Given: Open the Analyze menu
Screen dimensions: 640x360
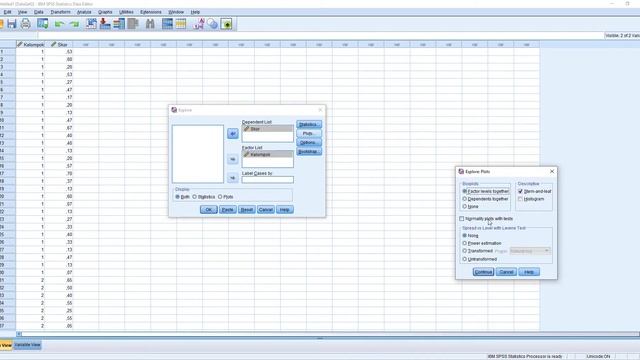Looking at the screenshot, I should (84, 12).
